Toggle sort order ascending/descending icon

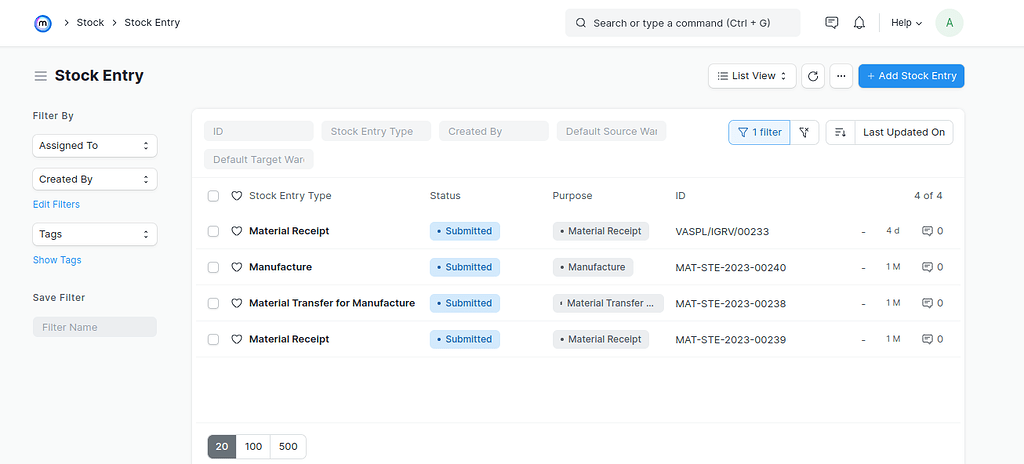tap(840, 133)
